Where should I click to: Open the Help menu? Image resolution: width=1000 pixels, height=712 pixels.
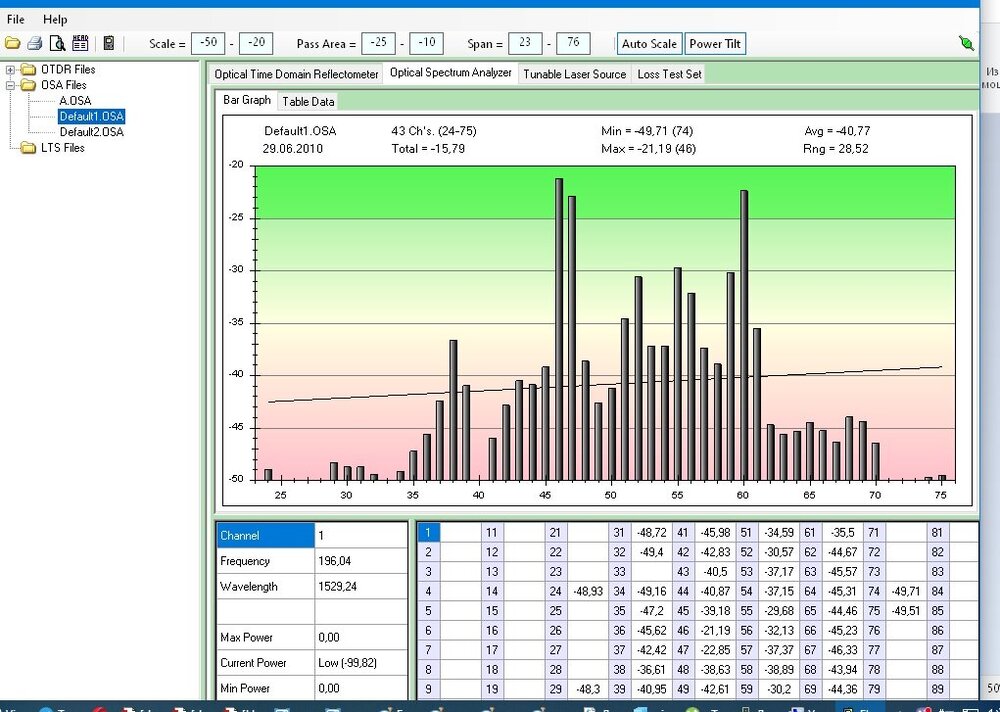coord(55,19)
